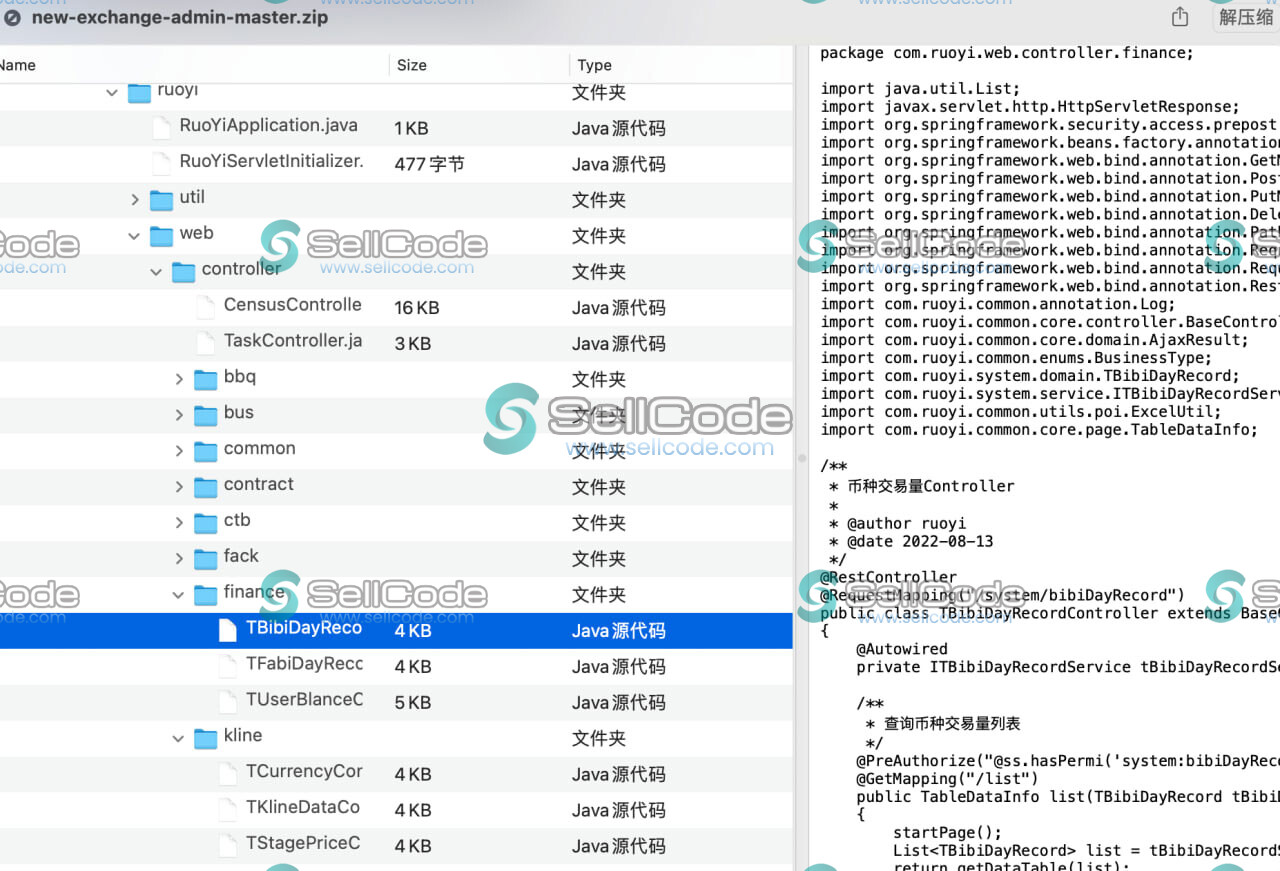The height and width of the screenshot is (871, 1280).
Task: Click the @Autowired annotation in preview
Action: pos(901,649)
